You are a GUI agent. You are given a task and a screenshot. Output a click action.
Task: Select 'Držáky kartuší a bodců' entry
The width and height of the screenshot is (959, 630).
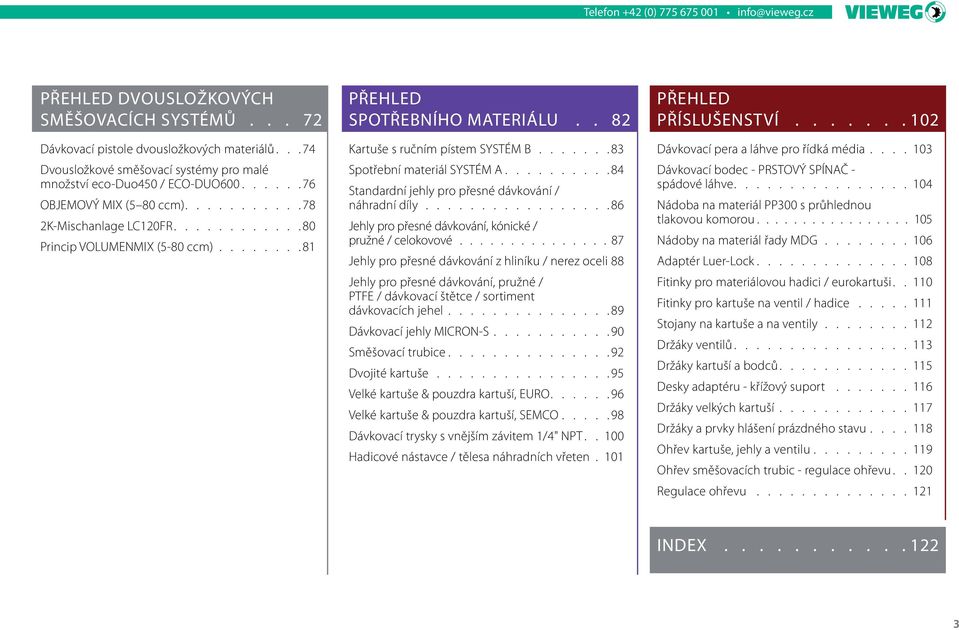tap(794, 365)
